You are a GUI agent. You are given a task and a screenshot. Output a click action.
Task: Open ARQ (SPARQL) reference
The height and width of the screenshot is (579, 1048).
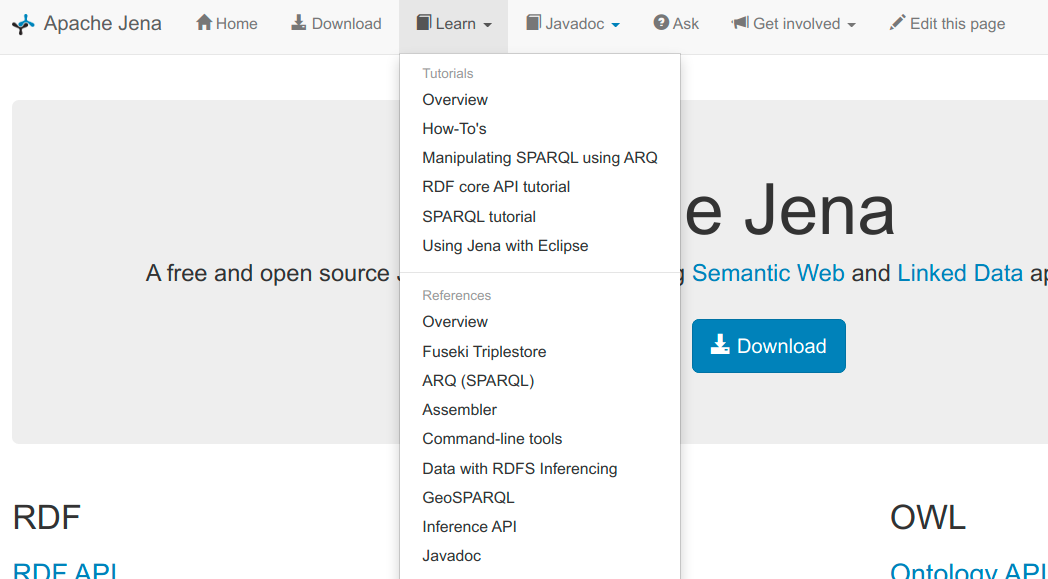479,380
